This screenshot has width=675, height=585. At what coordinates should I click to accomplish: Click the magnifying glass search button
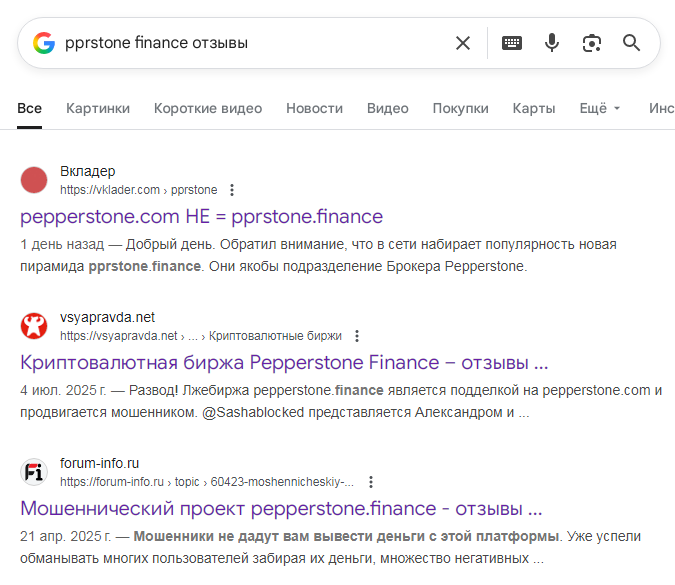631,43
